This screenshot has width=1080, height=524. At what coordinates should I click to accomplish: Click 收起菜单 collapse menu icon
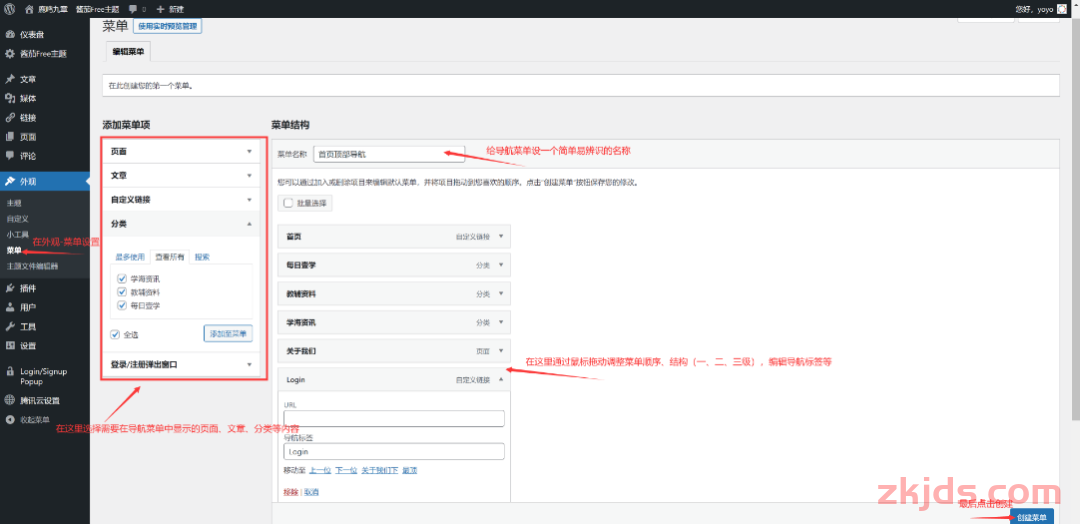pos(10,419)
